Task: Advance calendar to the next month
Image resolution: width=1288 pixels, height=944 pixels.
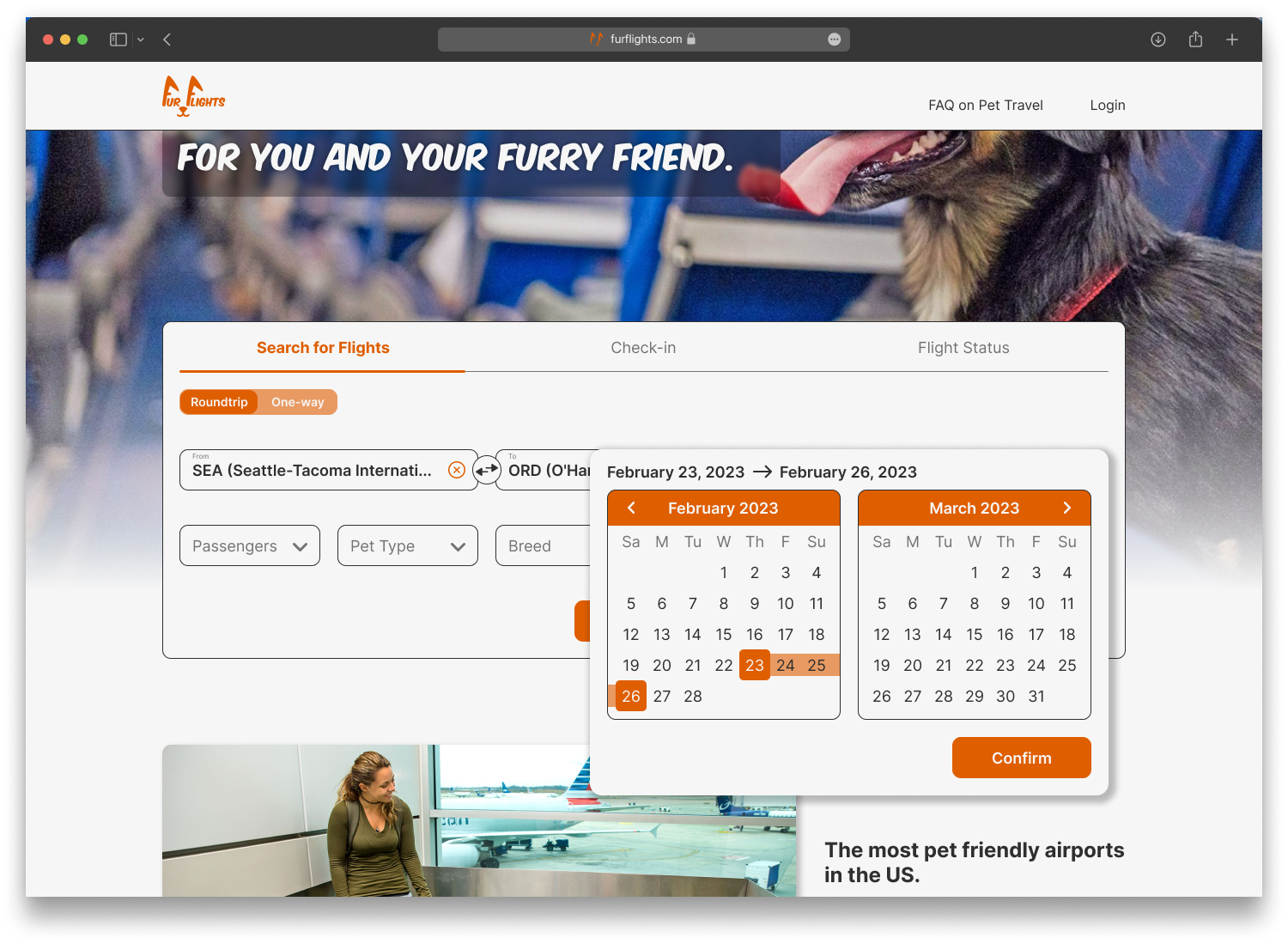Action: pos(1067,508)
